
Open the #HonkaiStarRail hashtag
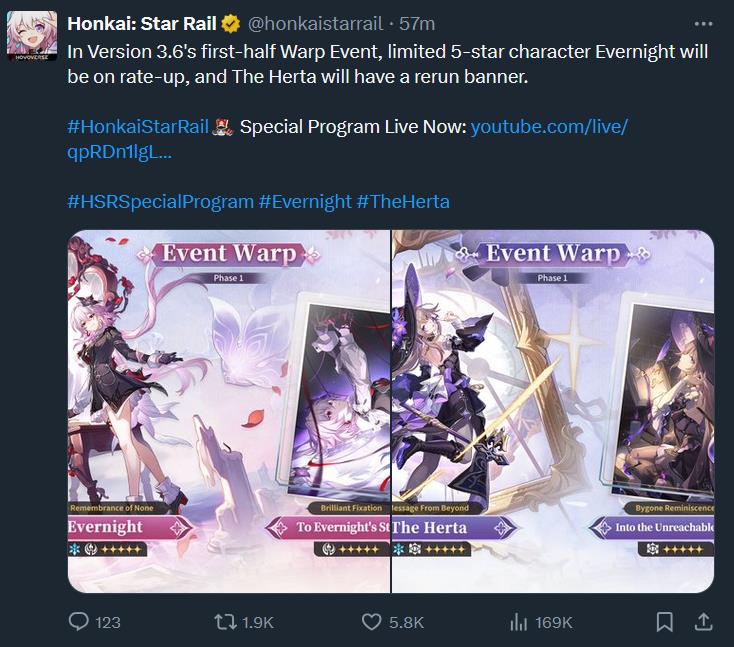138,127
